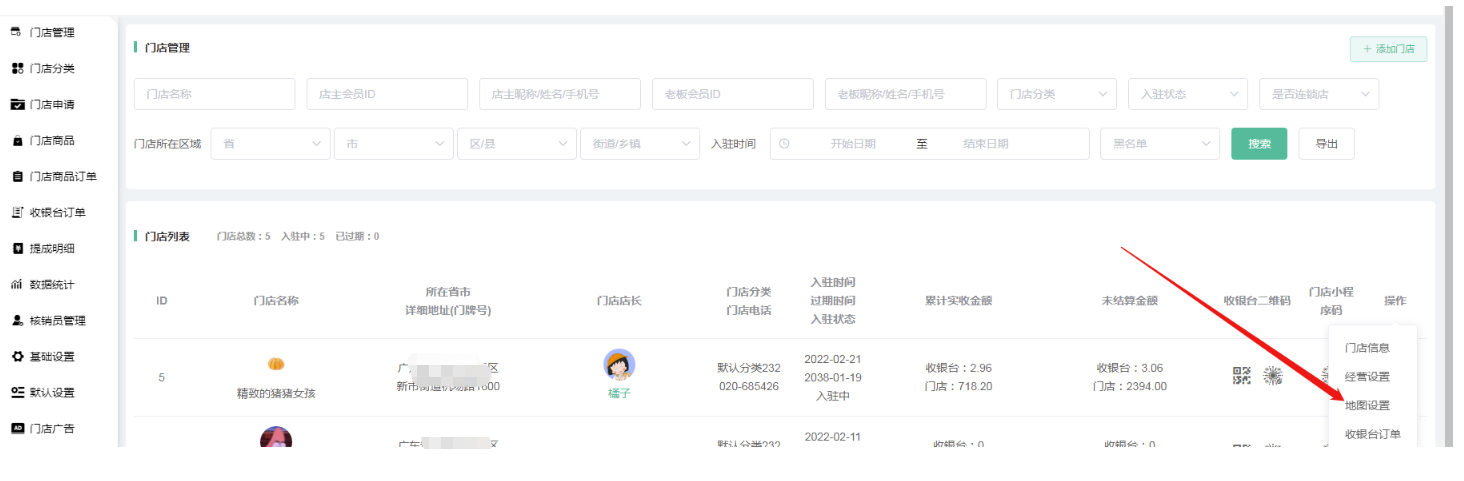
Task: Click the 门店名称 input field
Action: (214, 94)
